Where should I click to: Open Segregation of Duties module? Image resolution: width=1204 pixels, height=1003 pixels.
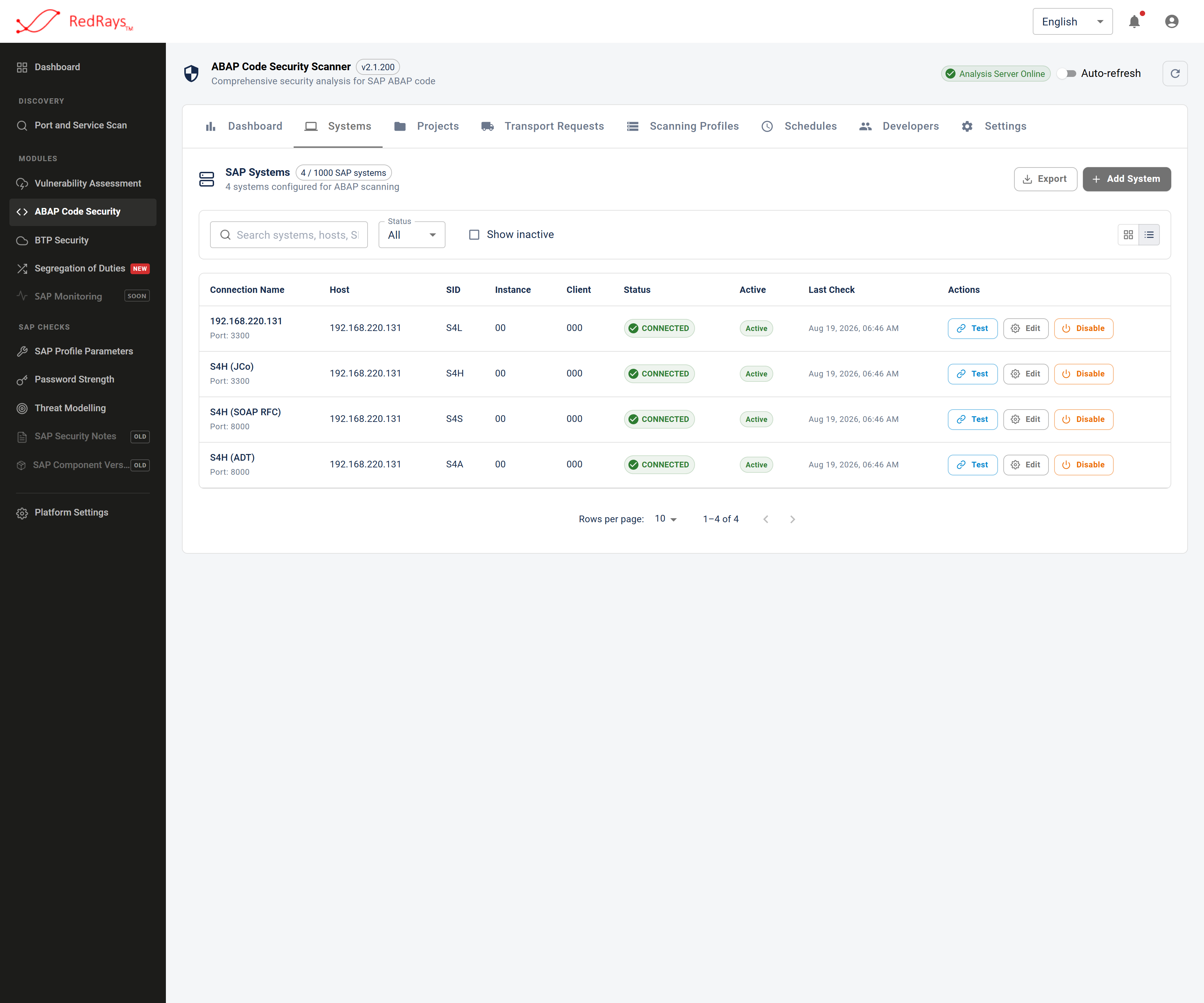[x=83, y=268]
